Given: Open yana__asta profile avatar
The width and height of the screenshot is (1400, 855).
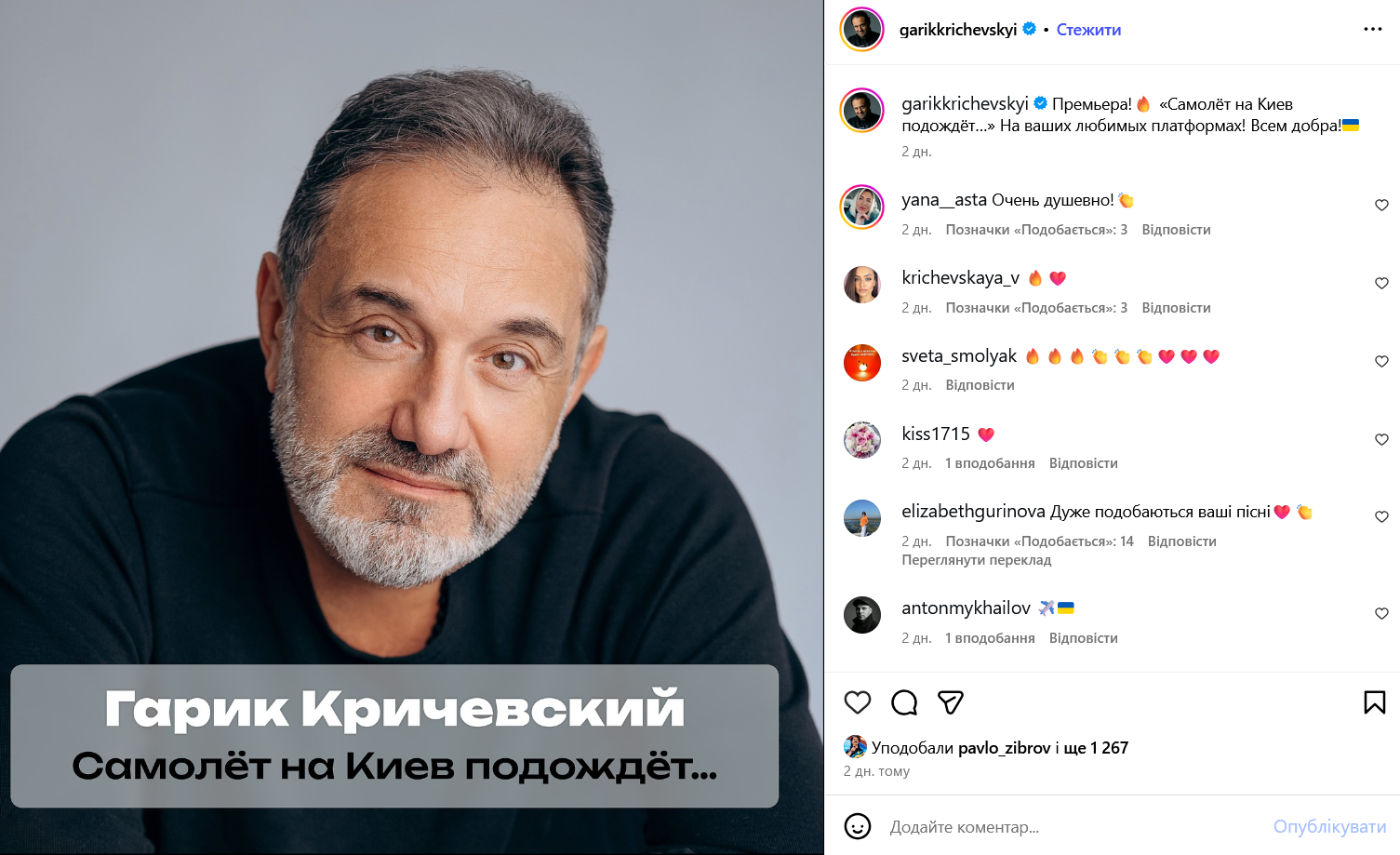Looking at the screenshot, I should 862,207.
